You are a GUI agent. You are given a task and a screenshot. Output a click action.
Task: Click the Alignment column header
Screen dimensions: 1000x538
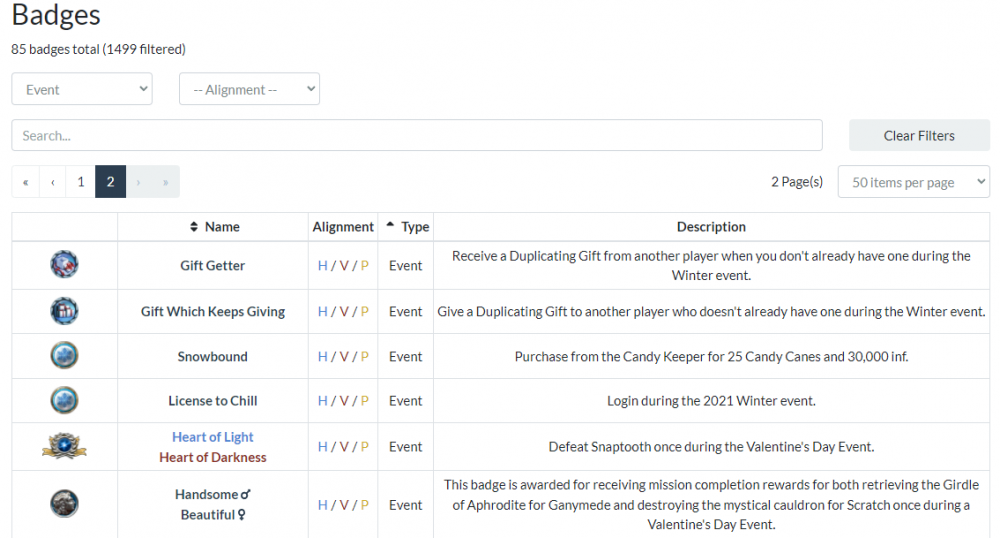(x=343, y=227)
